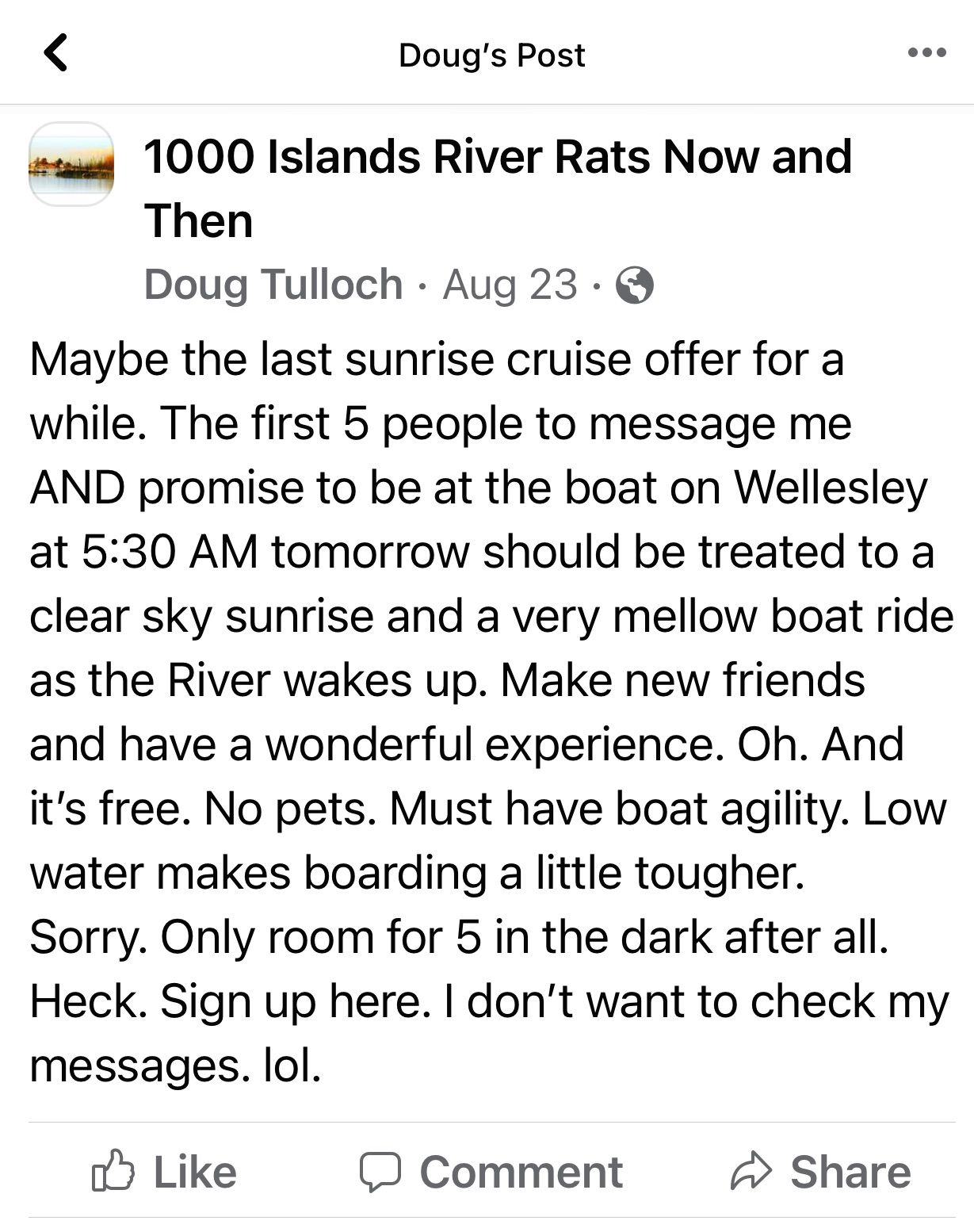
Task: Choose the Share label under the post
Action: [x=850, y=1172]
